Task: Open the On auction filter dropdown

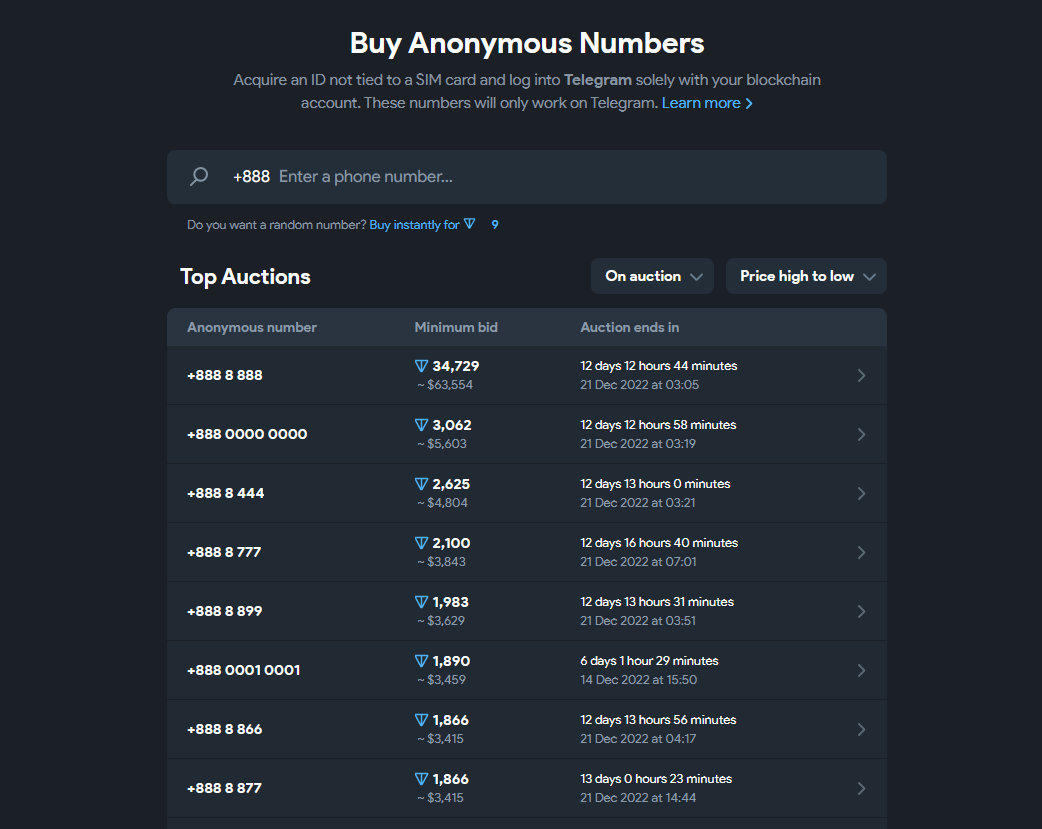Action: pyautogui.click(x=653, y=277)
